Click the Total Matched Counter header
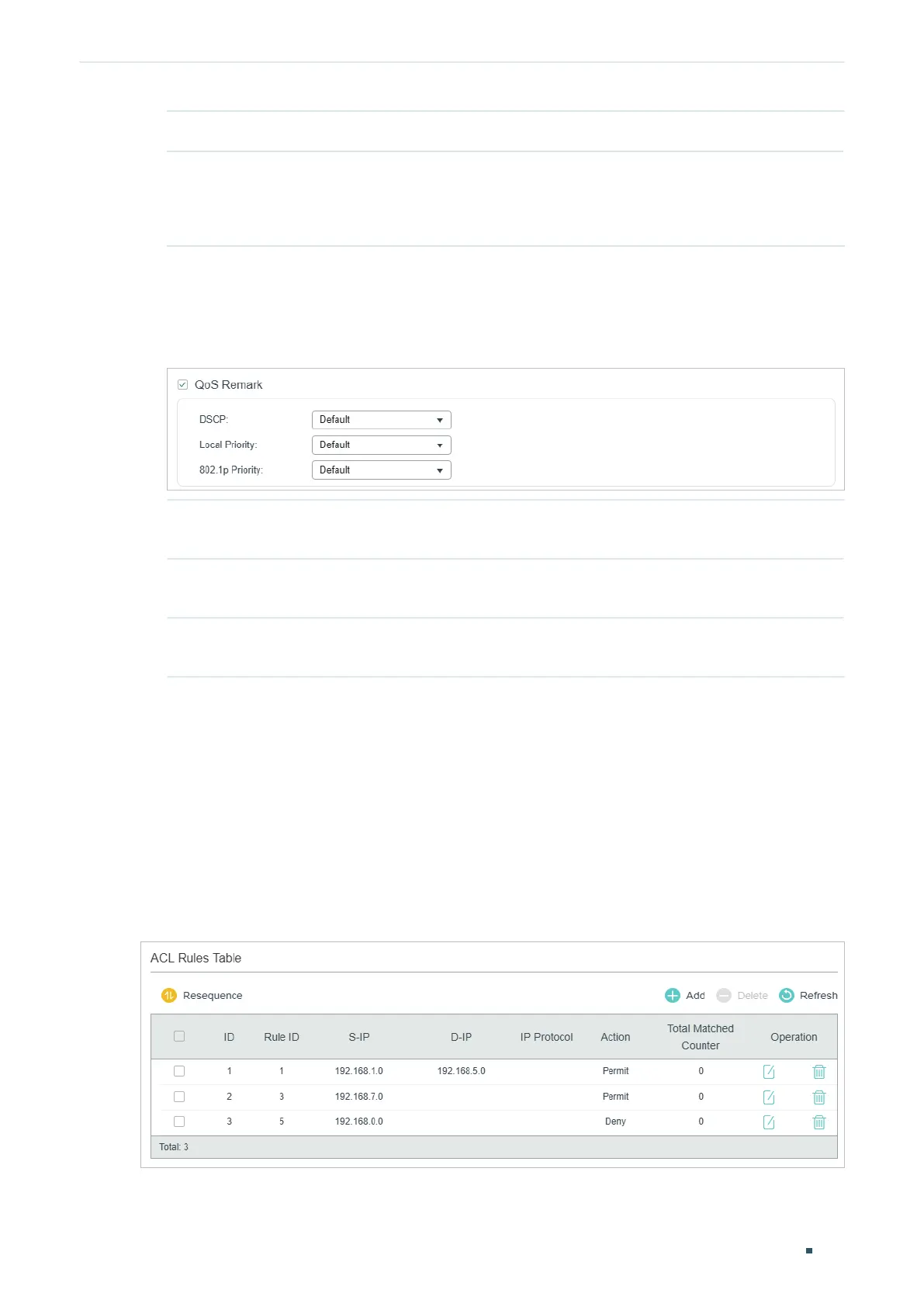The width and height of the screenshot is (924, 1307). click(x=701, y=1037)
